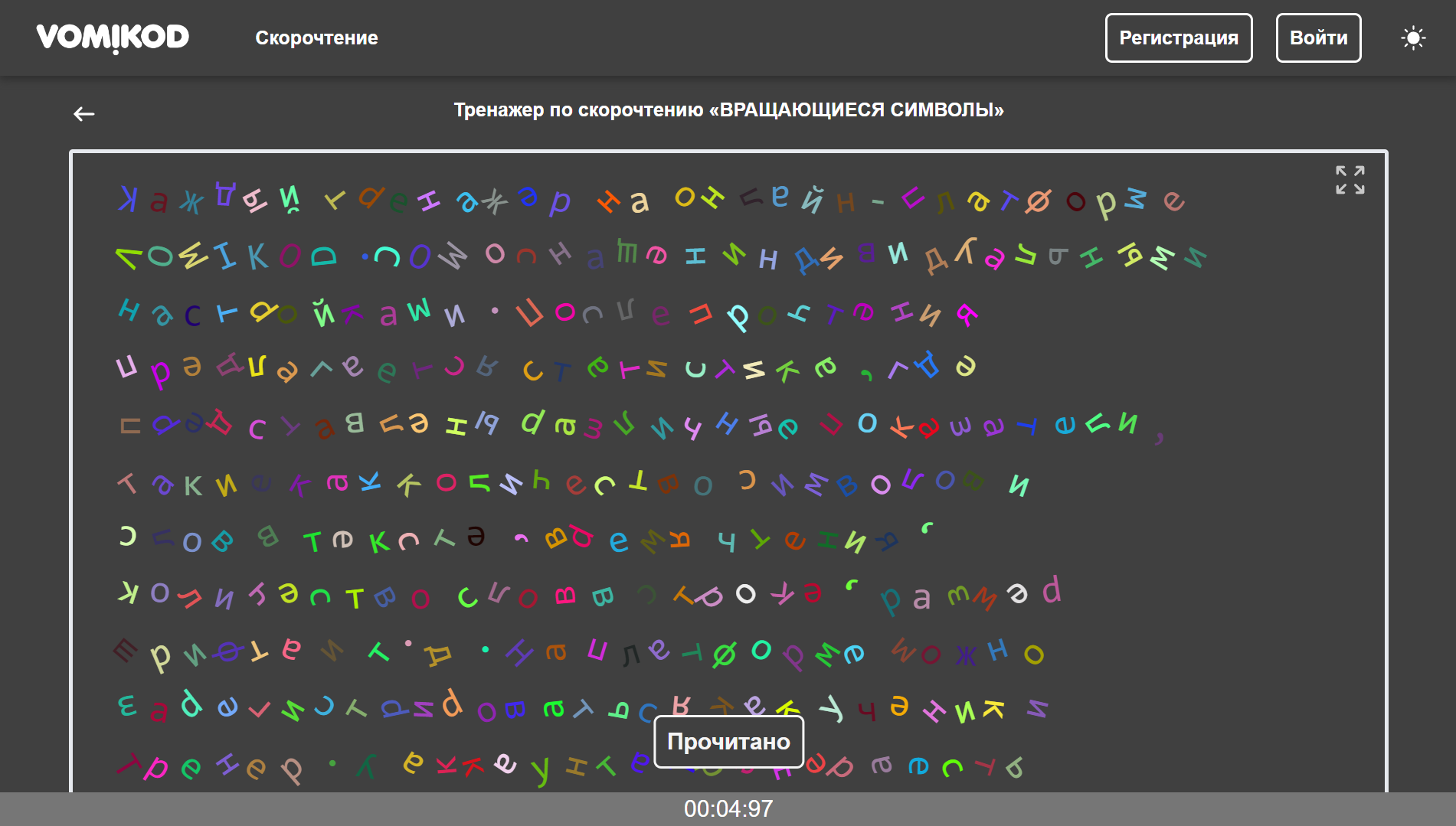Image resolution: width=1456 pixels, height=826 pixels.
Task: Click the back arrow icon
Action: [x=84, y=114]
